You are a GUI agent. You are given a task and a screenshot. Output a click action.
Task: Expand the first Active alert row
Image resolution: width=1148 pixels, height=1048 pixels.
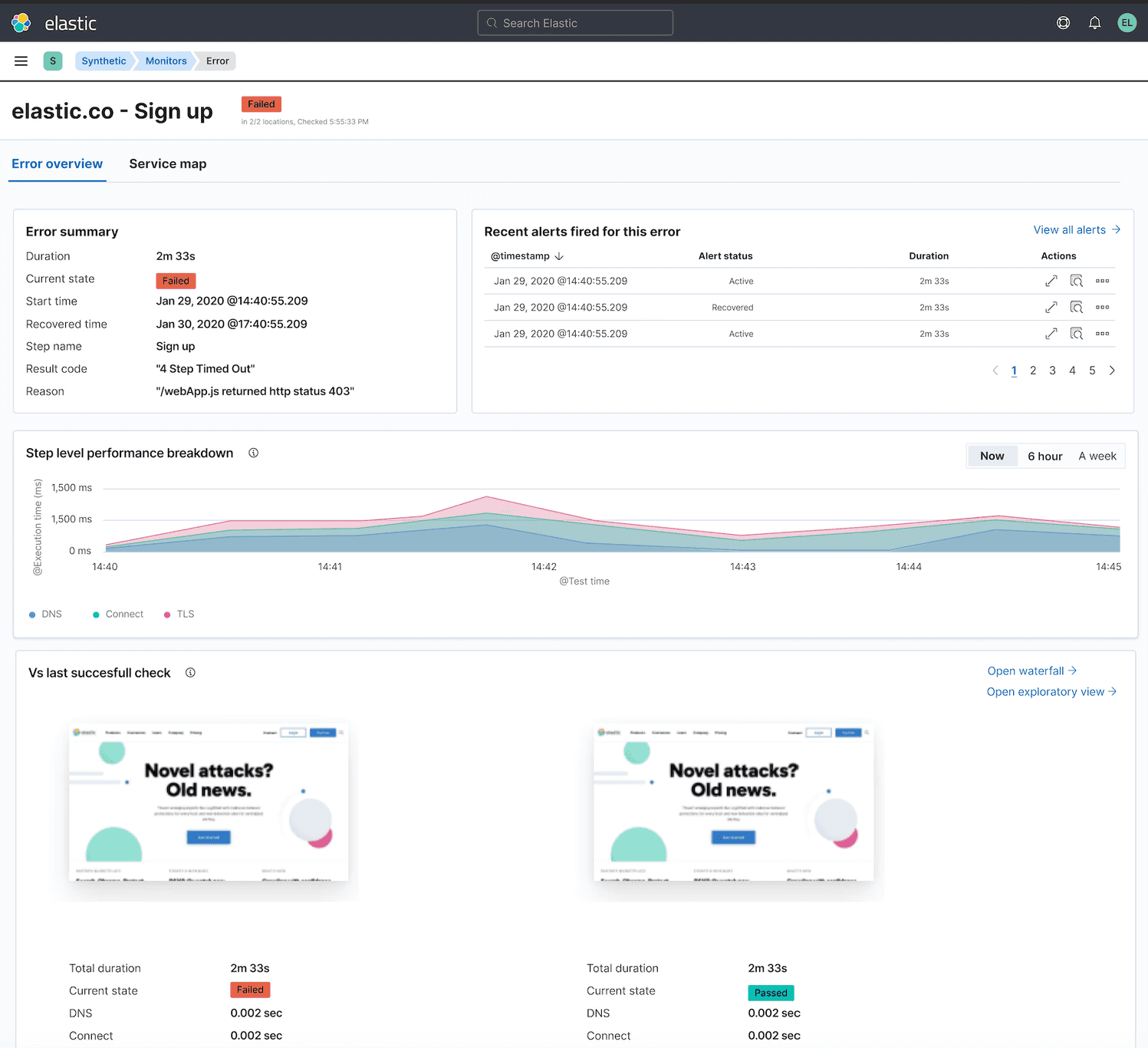[x=1051, y=281]
